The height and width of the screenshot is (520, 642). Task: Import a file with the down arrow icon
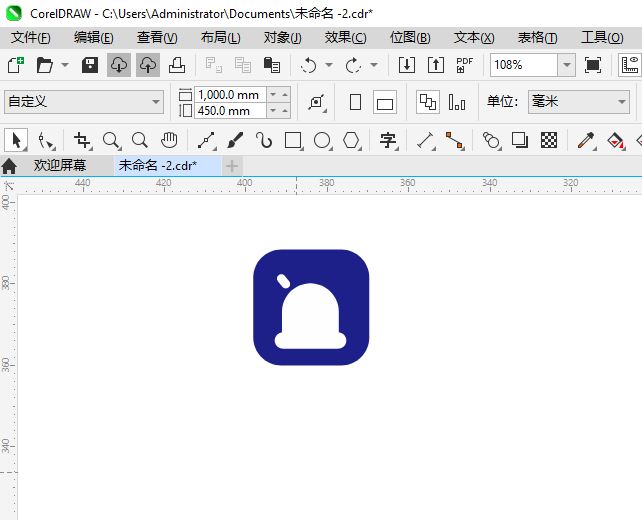(x=407, y=65)
